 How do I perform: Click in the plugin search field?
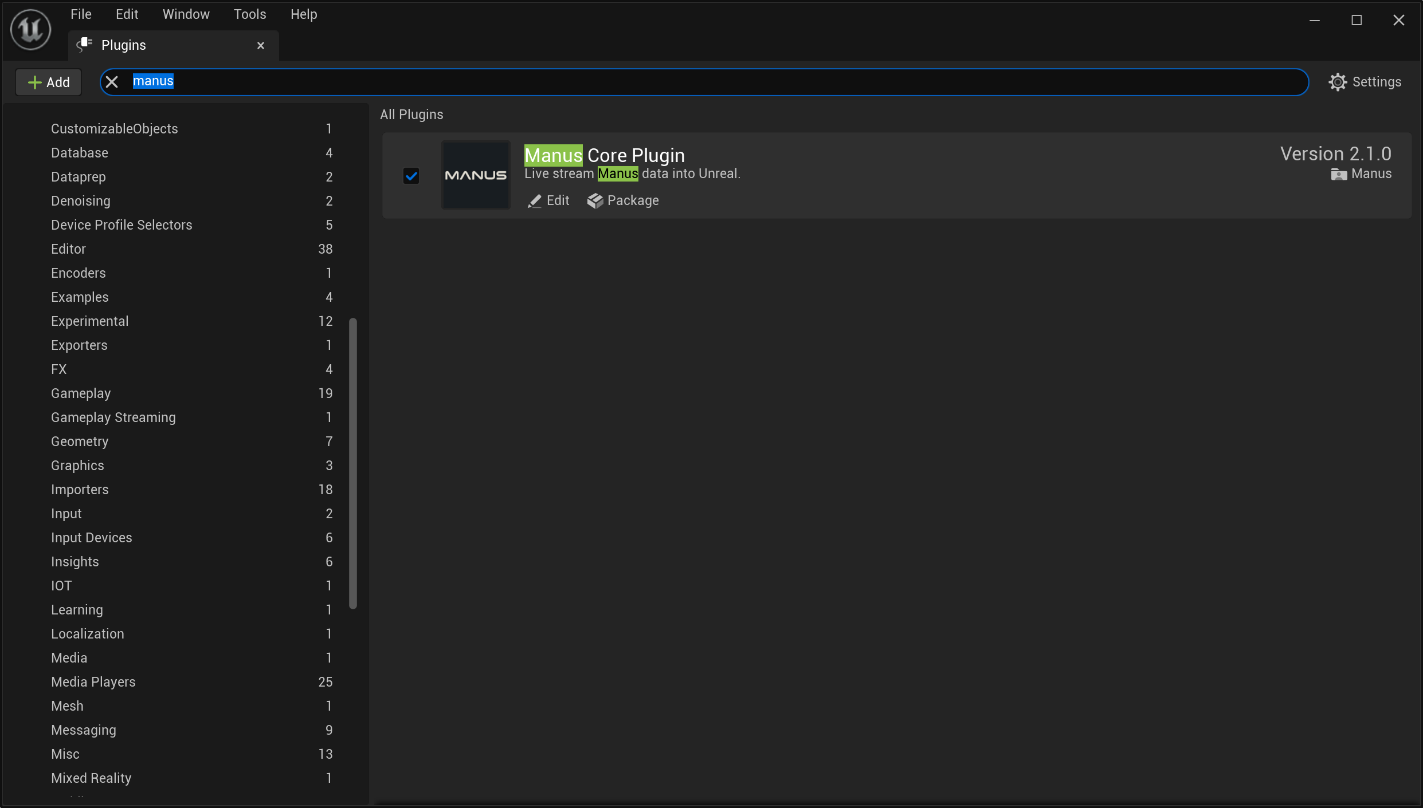[x=700, y=82]
